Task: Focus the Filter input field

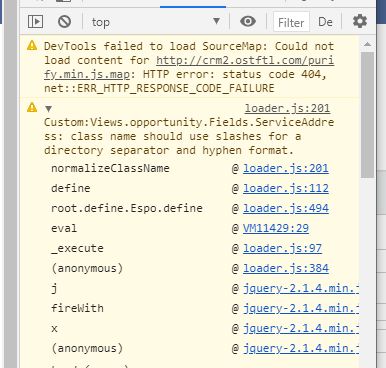Action: (x=291, y=22)
